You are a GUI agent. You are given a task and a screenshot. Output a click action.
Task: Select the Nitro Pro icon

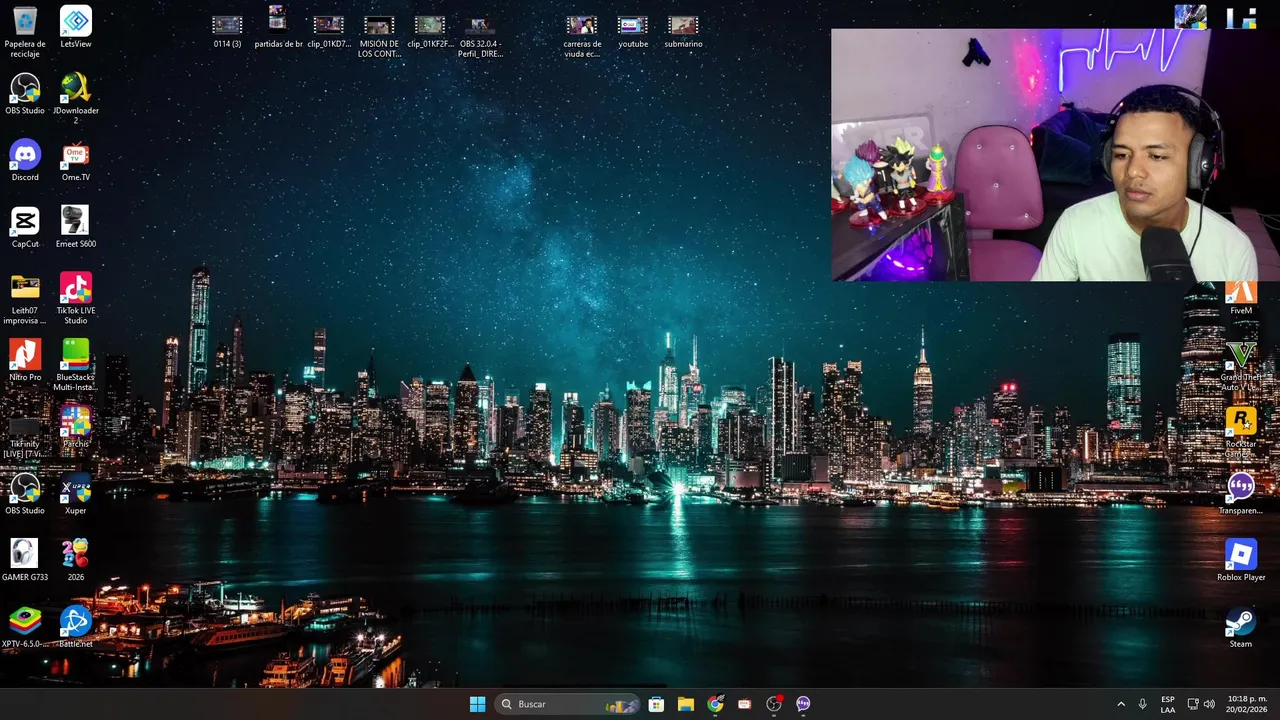point(25,360)
